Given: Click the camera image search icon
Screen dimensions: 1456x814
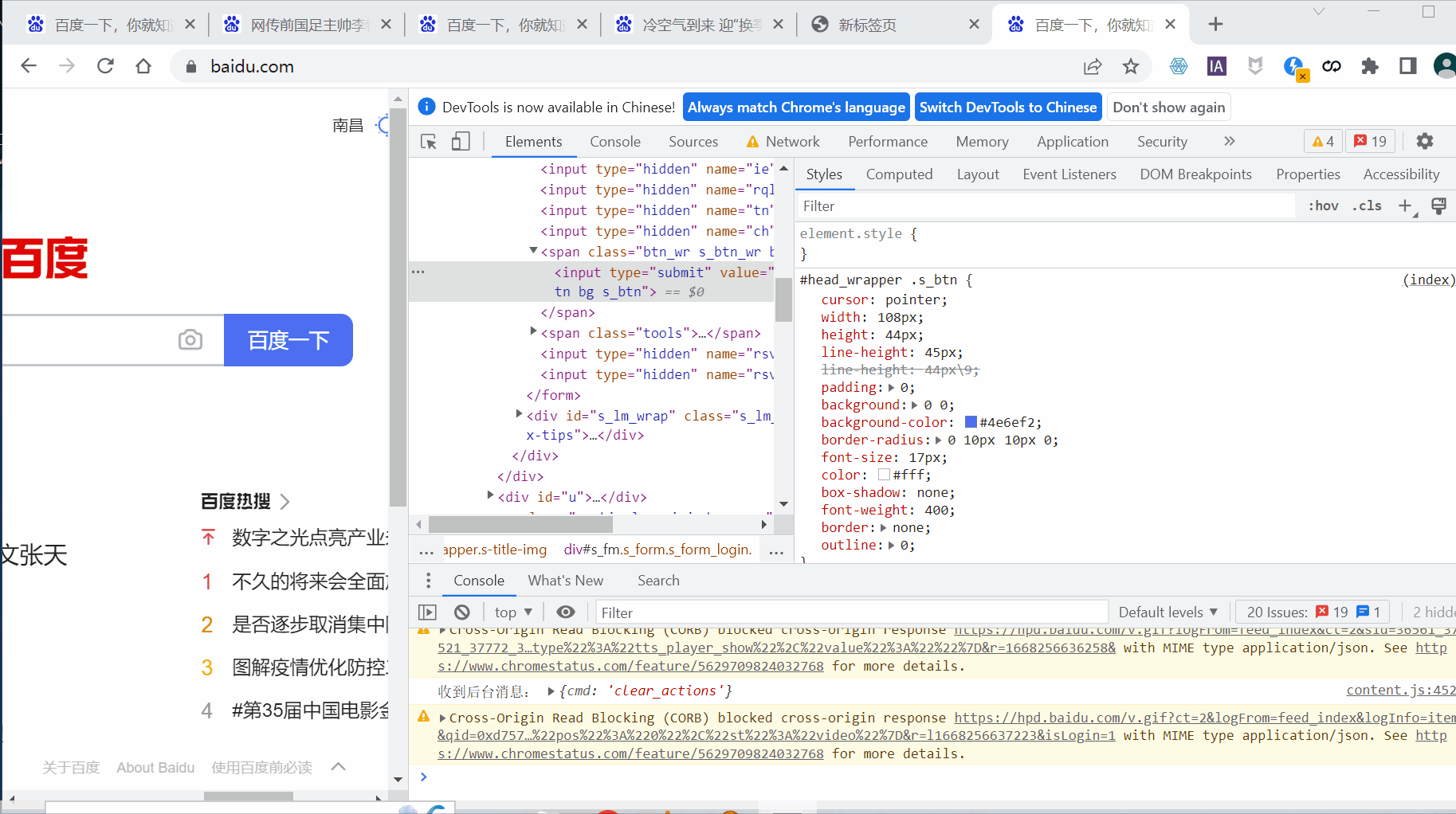Looking at the screenshot, I should click(x=190, y=340).
